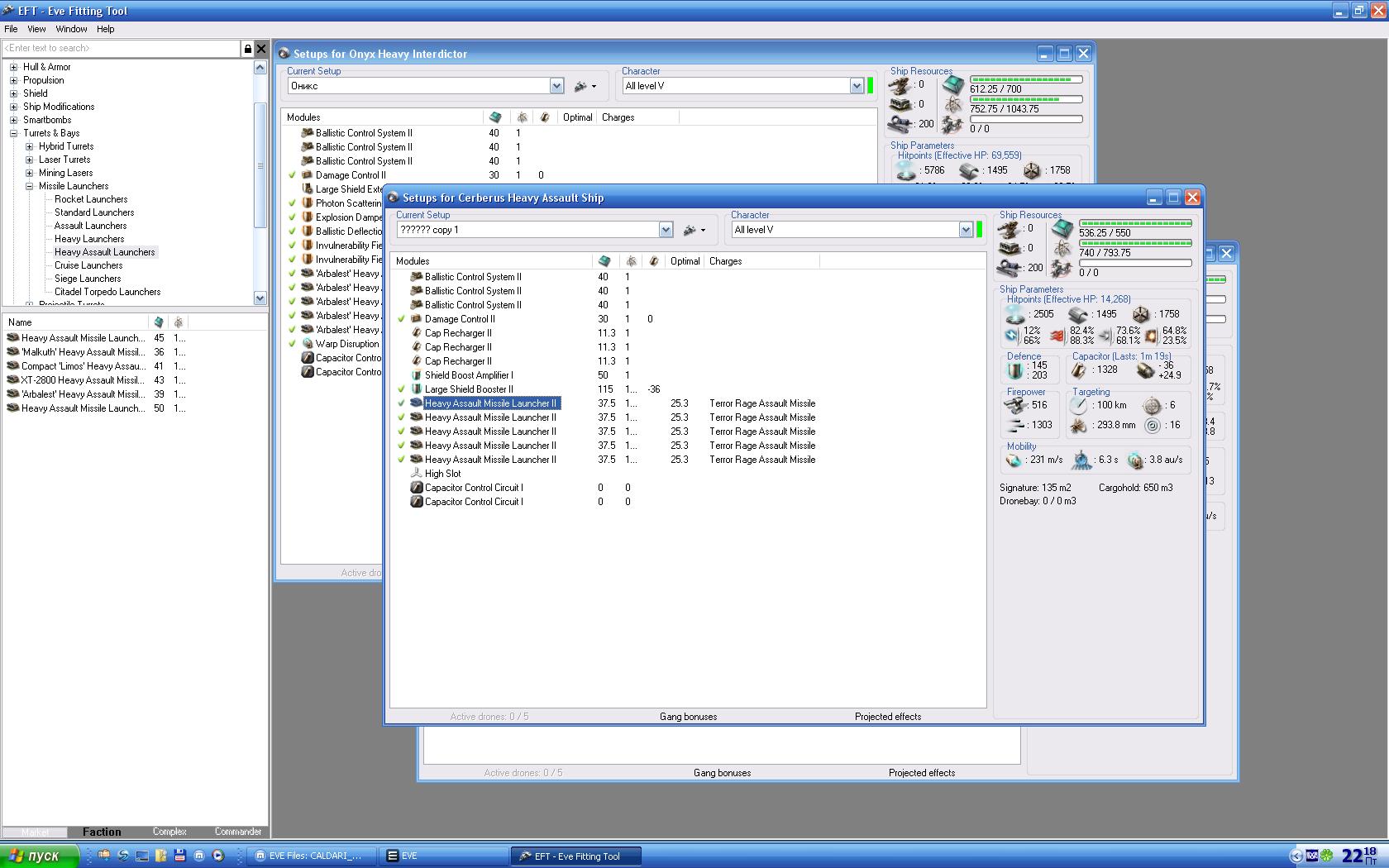Image resolution: width=1389 pixels, height=868 pixels.
Task: Collapse the Turrets & Bays tree node
Action: tap(13, 133)
